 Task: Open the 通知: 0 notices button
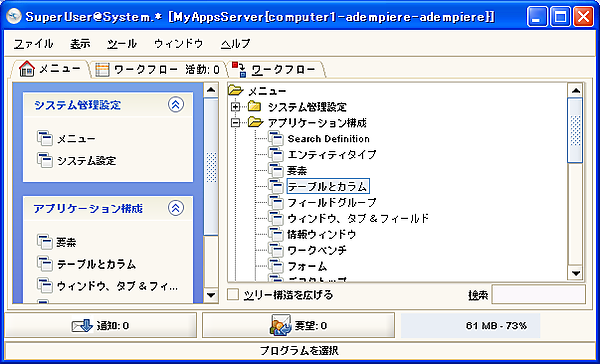101,325
